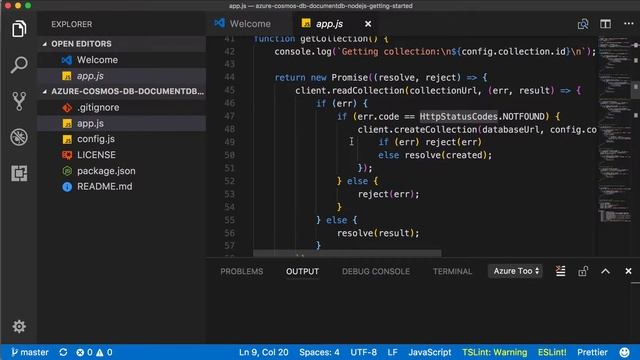640x360 pixels.
Task: Click the ESLint! status item
Action: pyautogui.click(x=552, y=352)
